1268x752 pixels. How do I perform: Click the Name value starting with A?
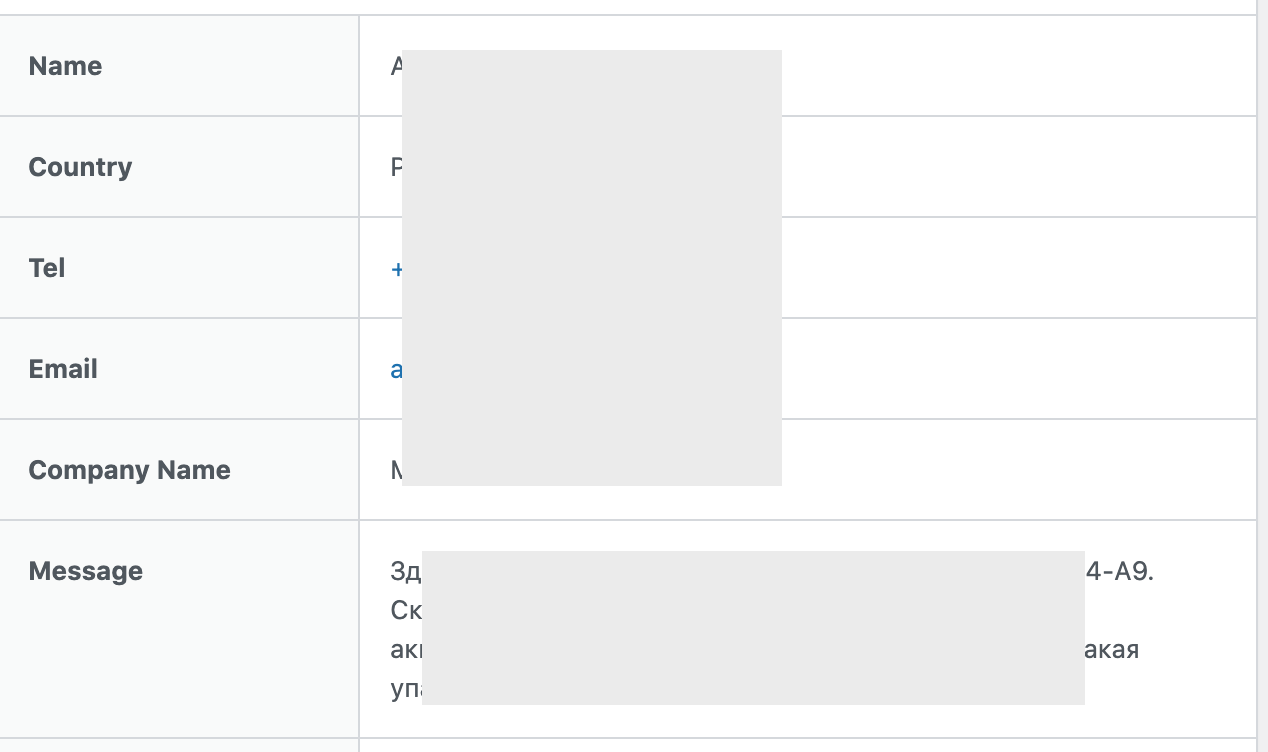point(396,67)
